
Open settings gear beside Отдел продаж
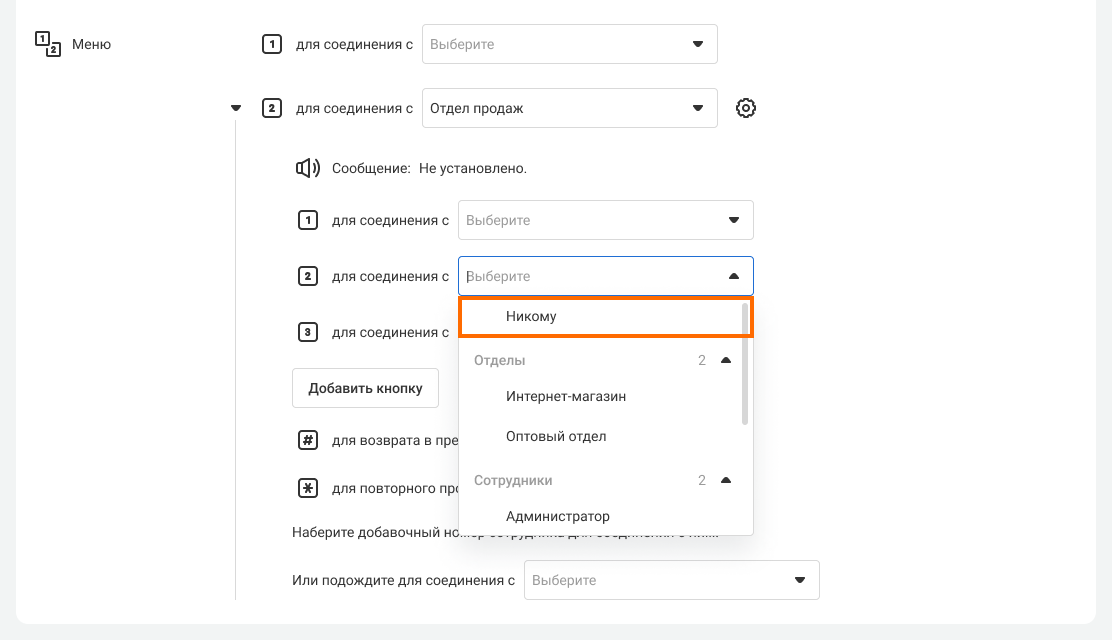[x=746, y=108]
